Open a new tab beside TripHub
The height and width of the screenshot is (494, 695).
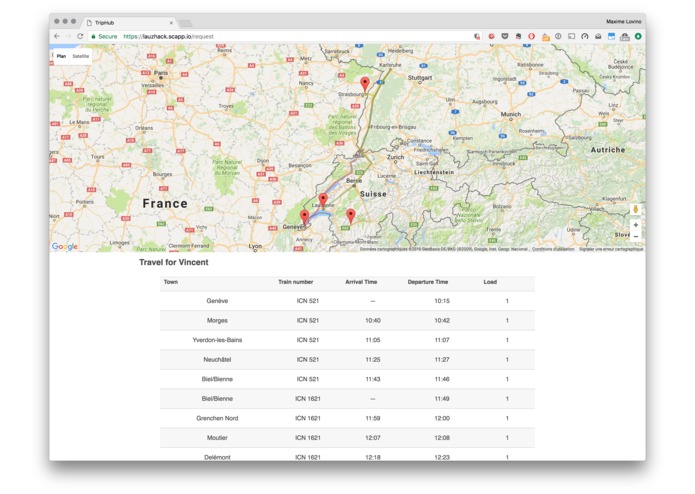[x=186, y=23]
